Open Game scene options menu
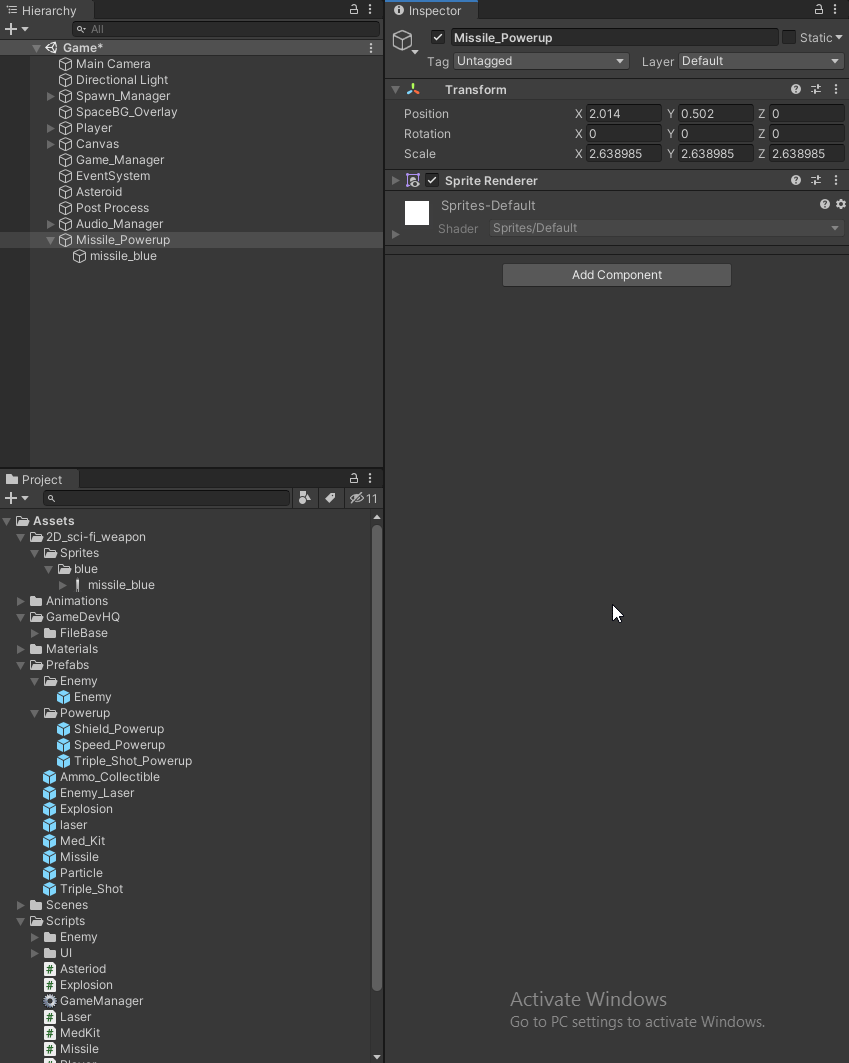Image resolution: width=849 pixels, height=1063 pixels. pyautogui.click(x=371, y=48)
